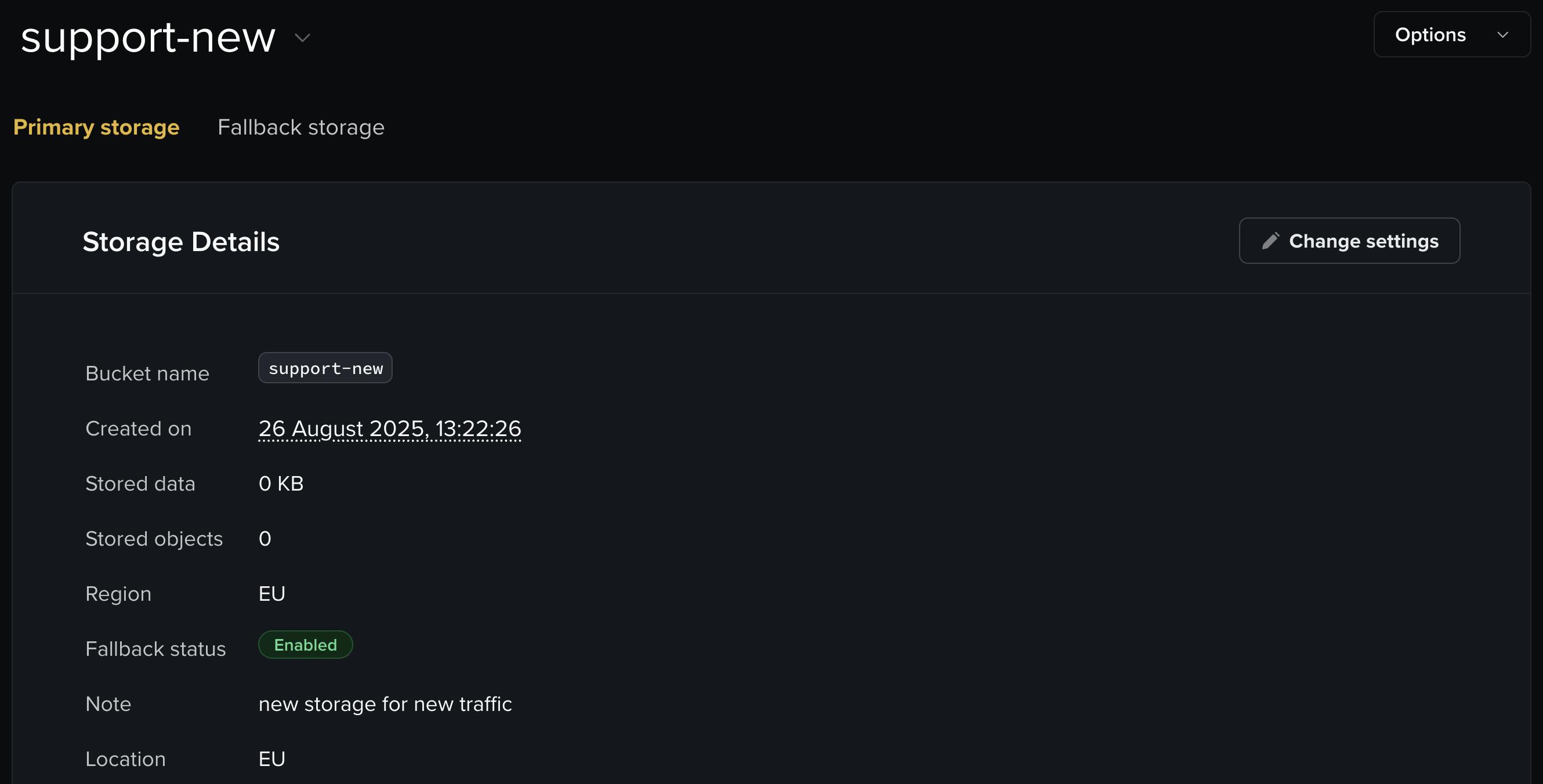This screenshot has width=1543, height=784.
Task: Click the Bucket name label
Action: click(147, 373)
